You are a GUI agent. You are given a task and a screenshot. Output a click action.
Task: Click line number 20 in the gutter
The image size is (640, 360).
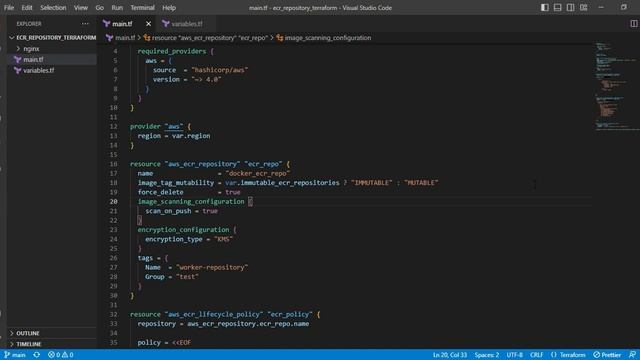pyautogui.click(x=113, y=202)
